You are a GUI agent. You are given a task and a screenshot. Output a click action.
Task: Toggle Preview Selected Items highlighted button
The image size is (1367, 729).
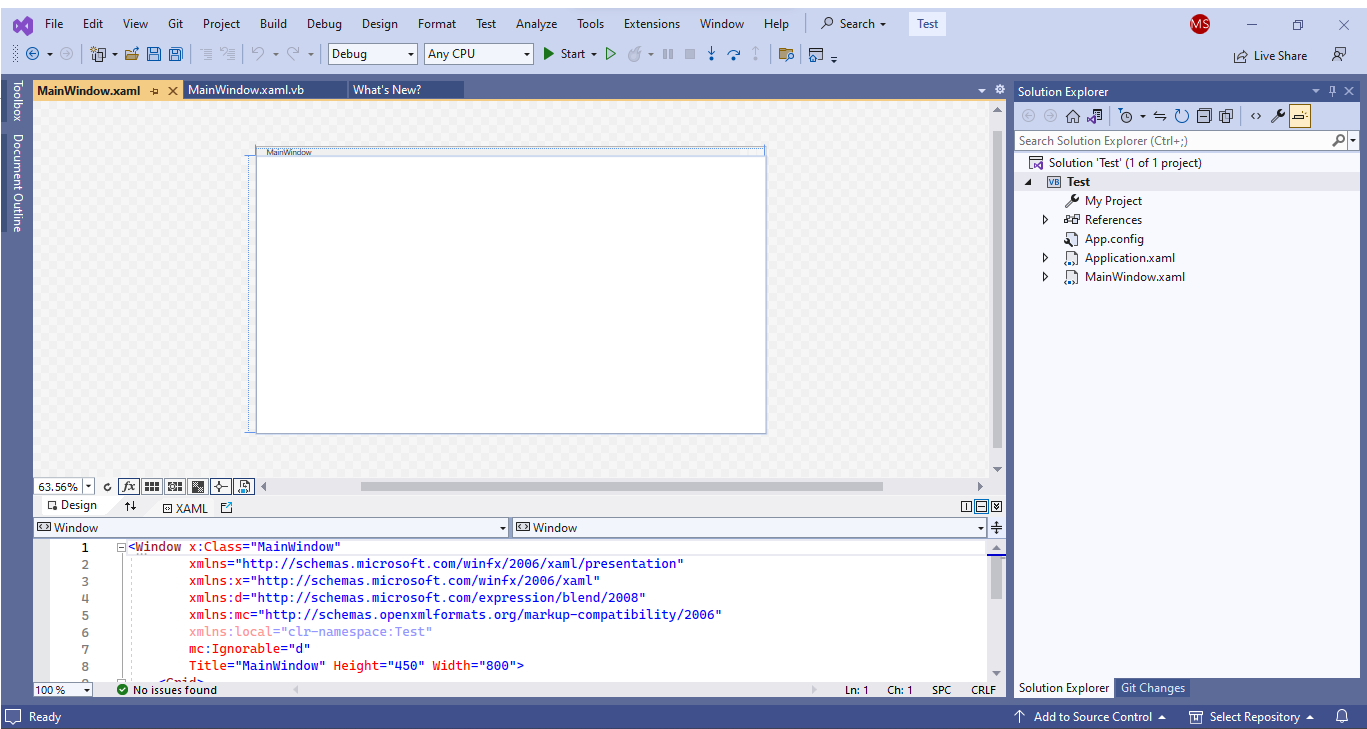click(1300, 116)
